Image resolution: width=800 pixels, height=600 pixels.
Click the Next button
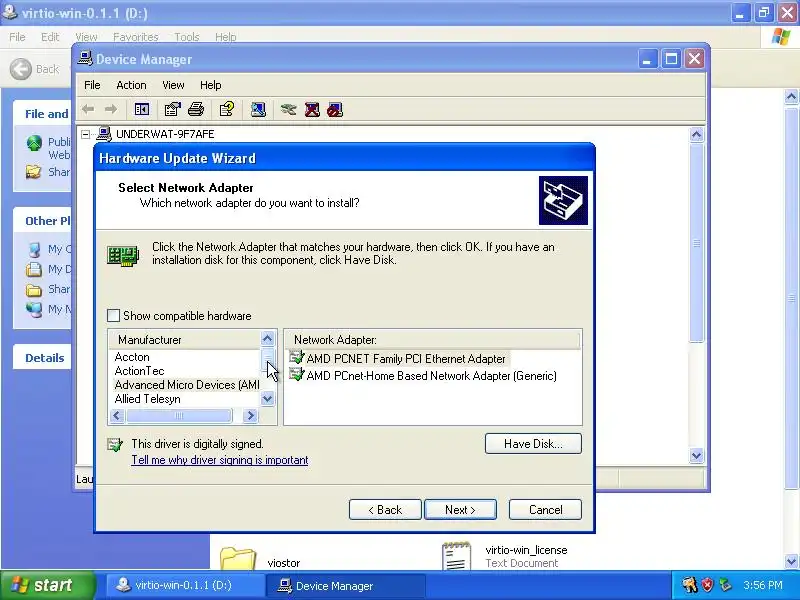pyautogui.click(x=460, y=510)
